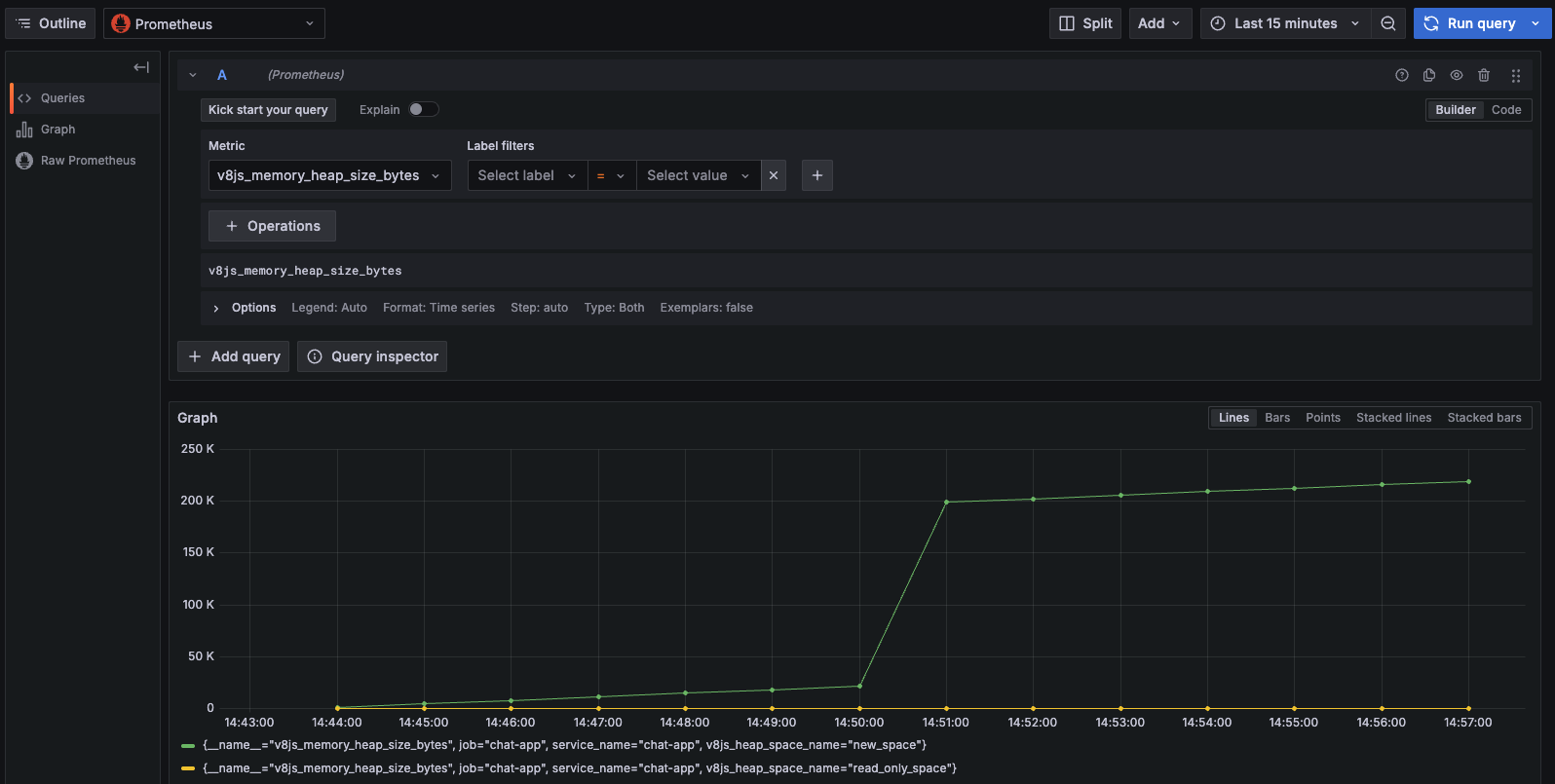Click the Run query button
The height and width of the screenshot is (784, 1555).
[1470, 23]
